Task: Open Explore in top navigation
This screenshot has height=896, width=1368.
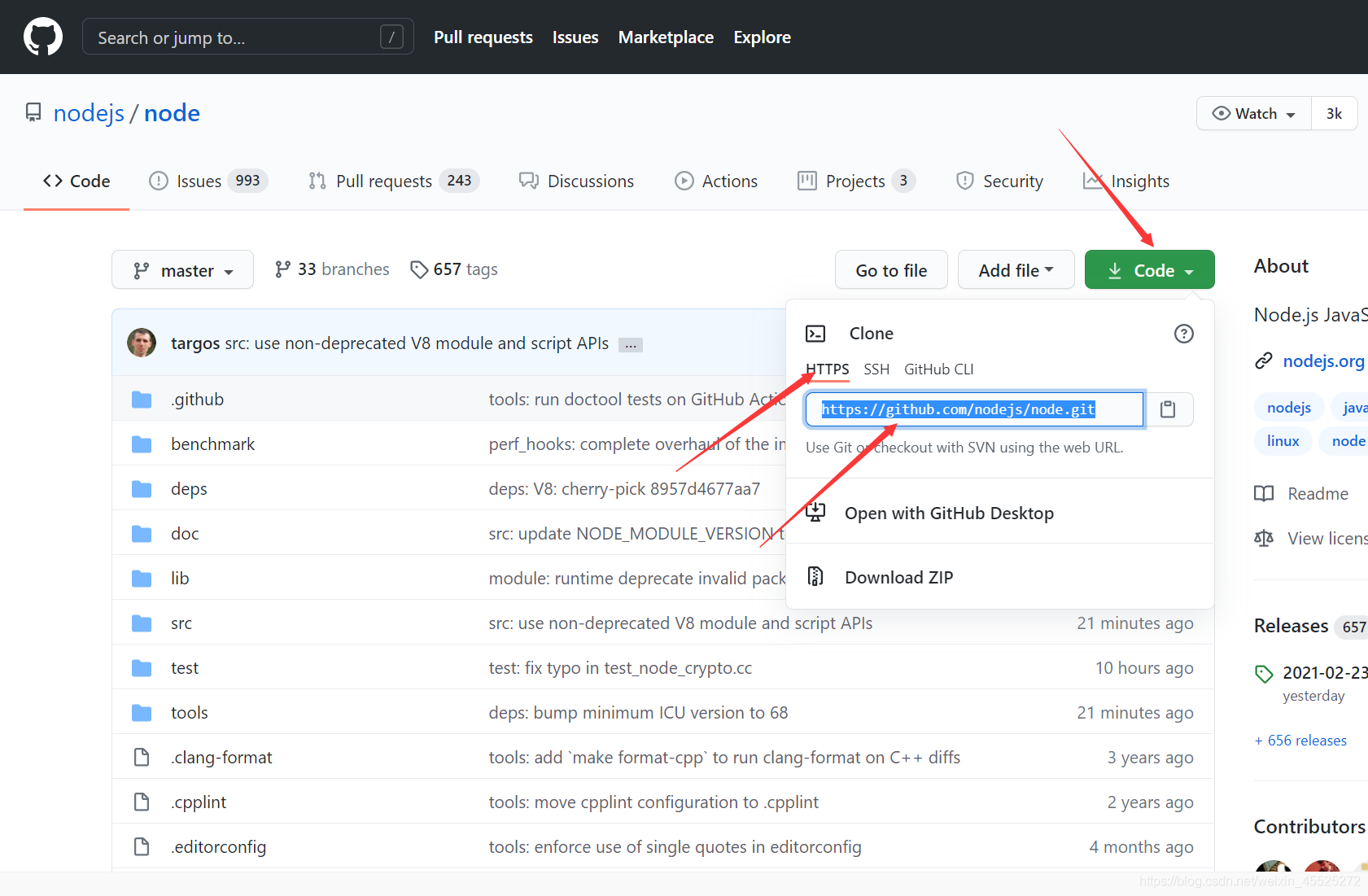Action: point(762,37)
